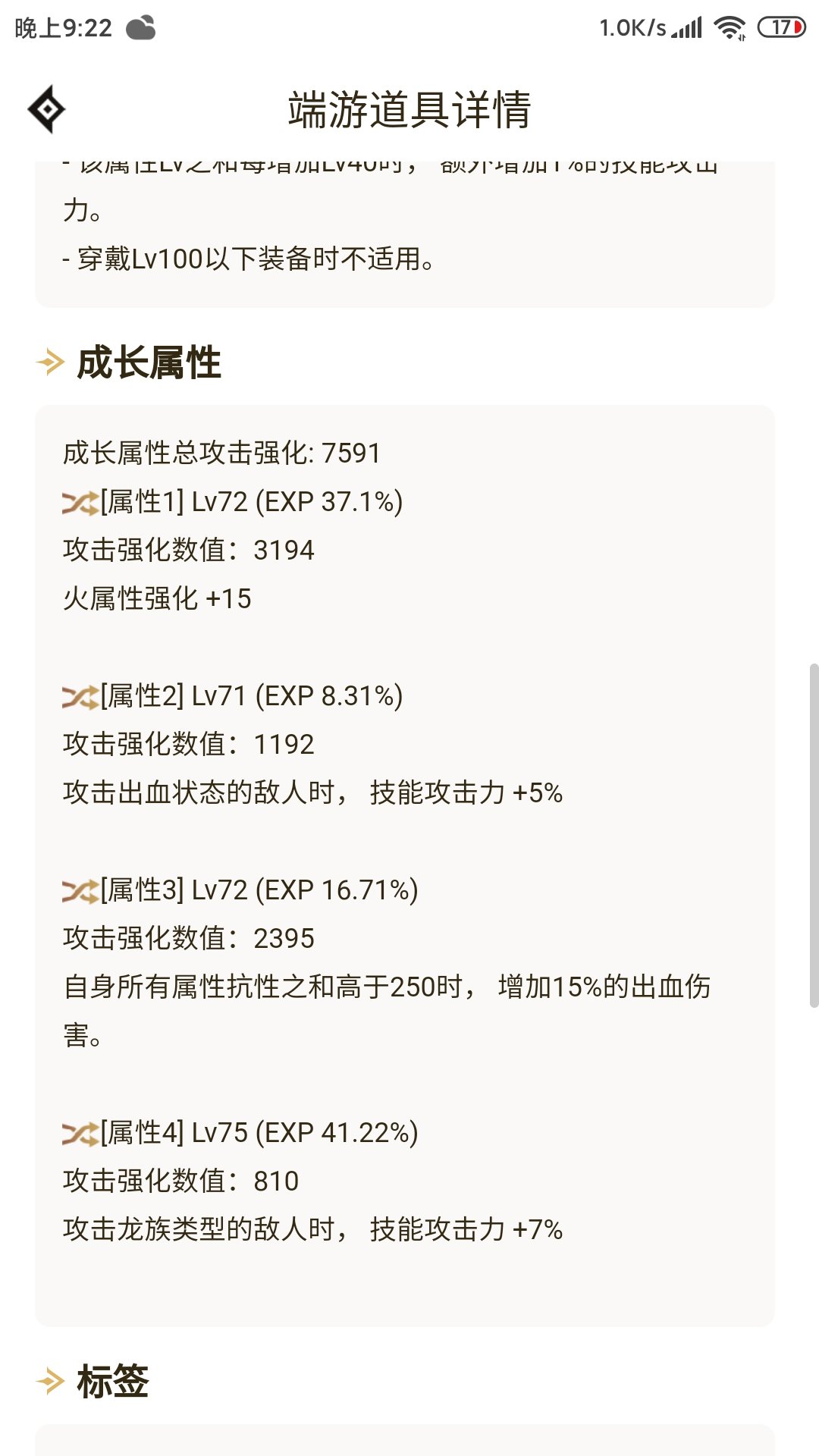Tap the arrow icon beside 成长属性 heading
819x1456 pixels.
(50, 362)
